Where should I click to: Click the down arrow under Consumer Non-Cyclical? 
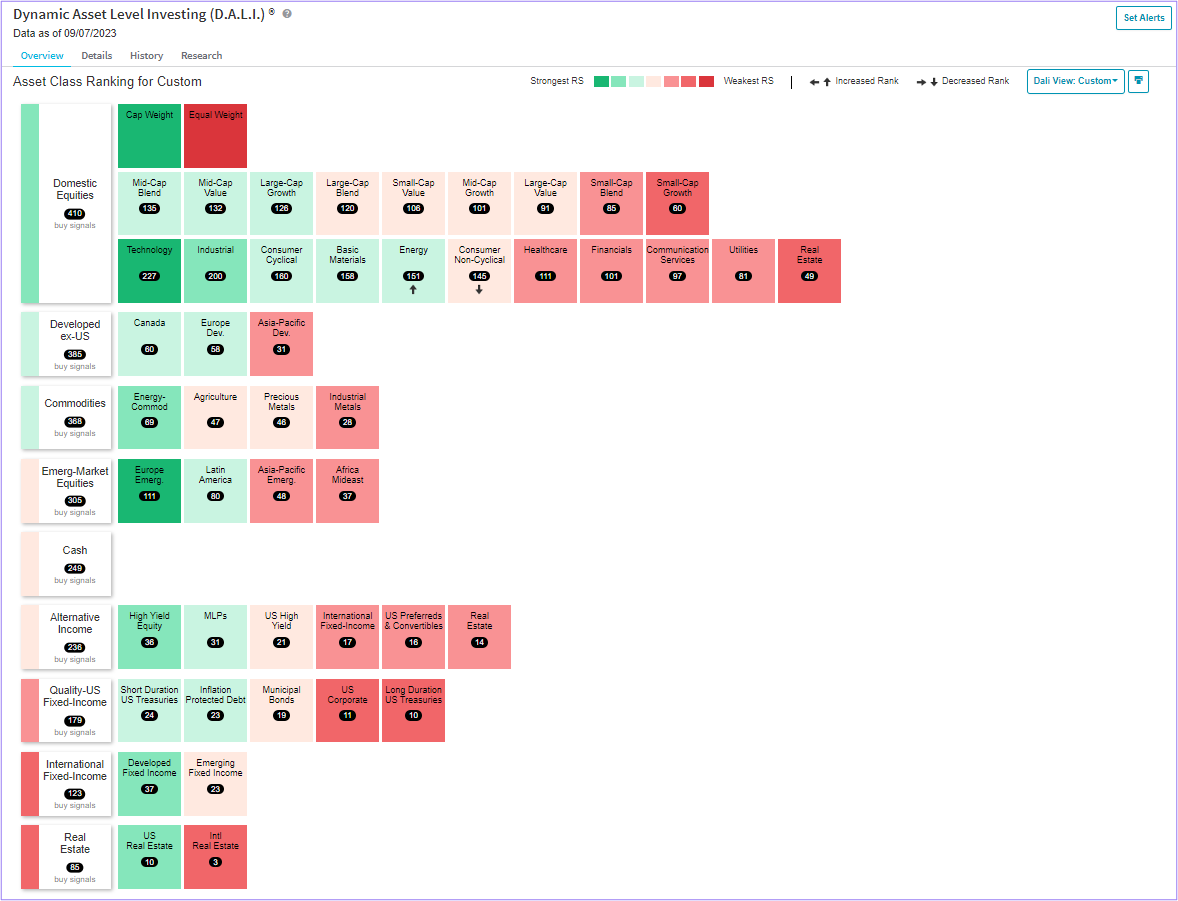pyautogui.click(x=479, y=289)
